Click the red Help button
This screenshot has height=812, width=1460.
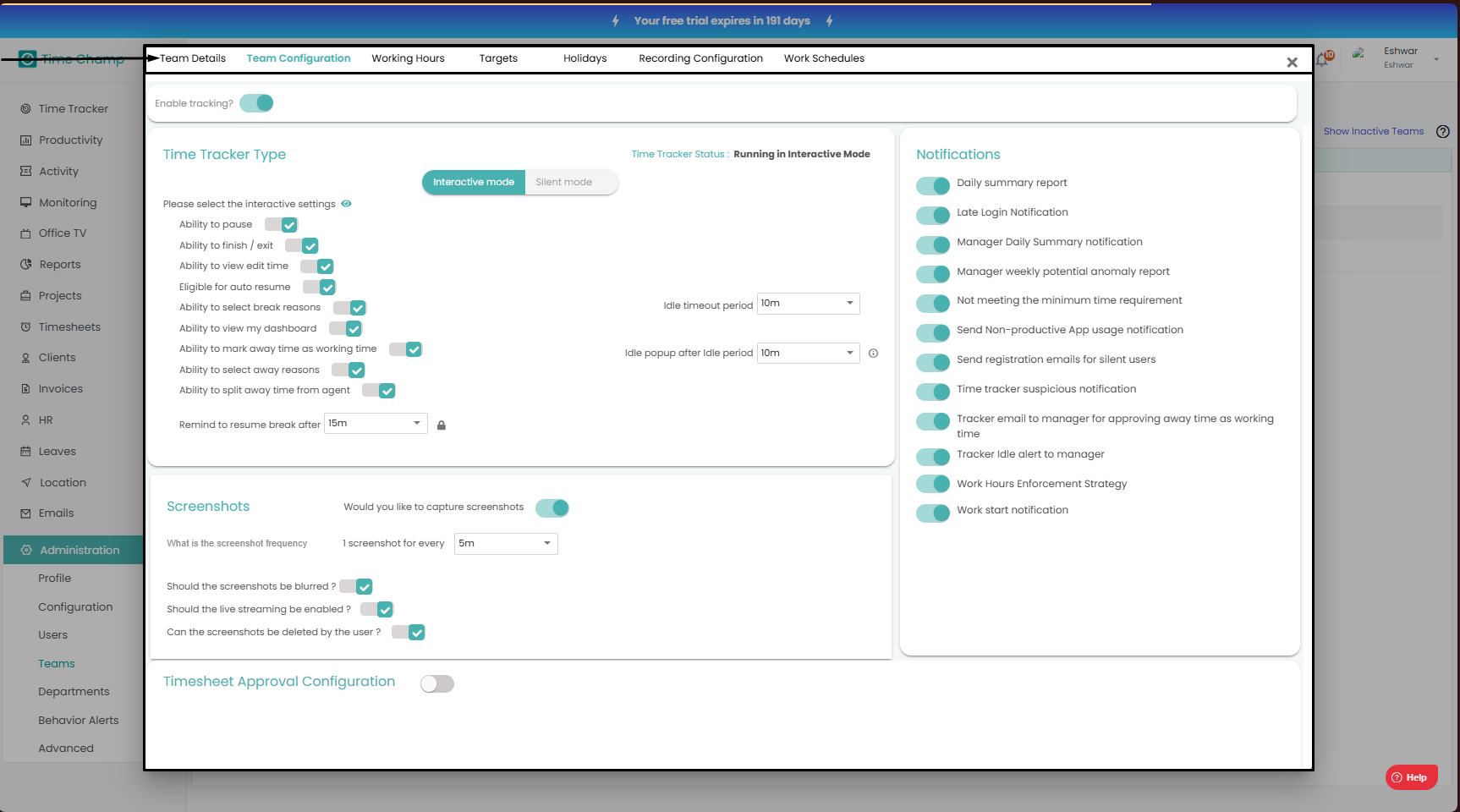point(1411,777)
